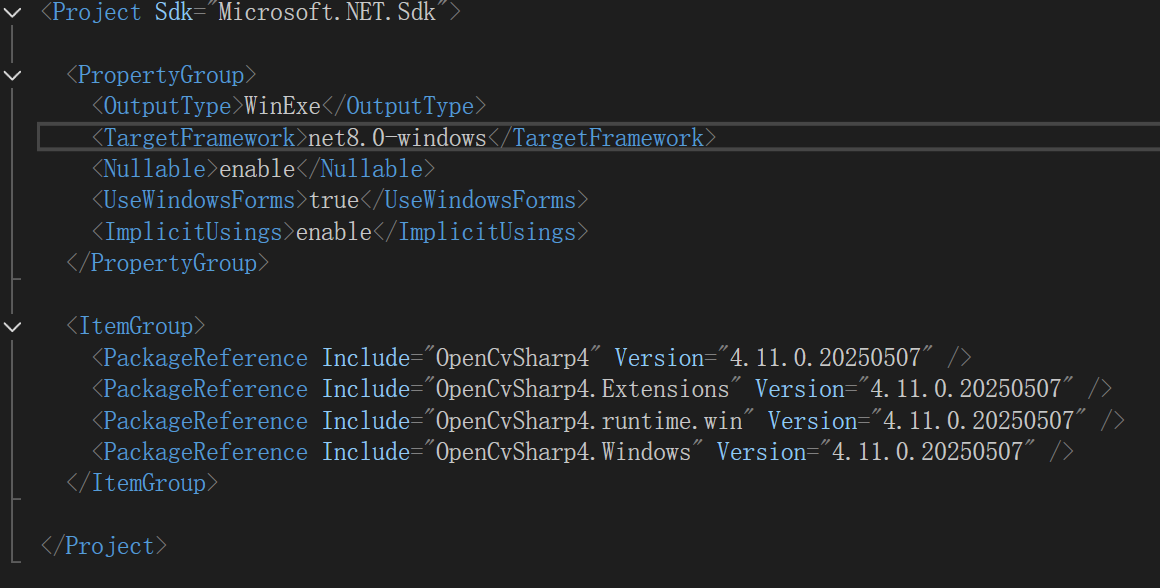
Task: Click the OpenCvSharp4.Extensions Include value
Action: point(582,389)
